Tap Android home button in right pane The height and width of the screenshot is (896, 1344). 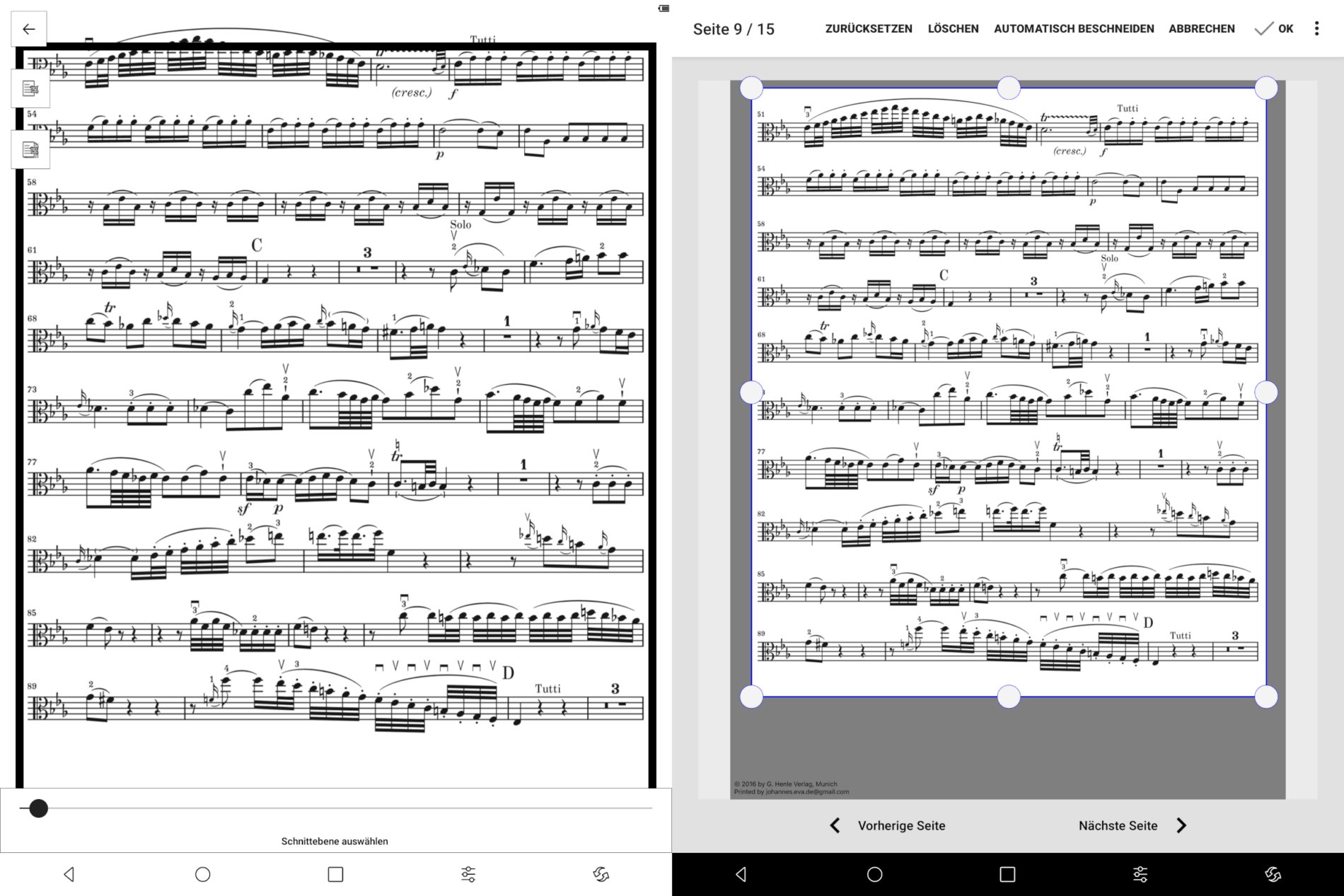(875, 875)
